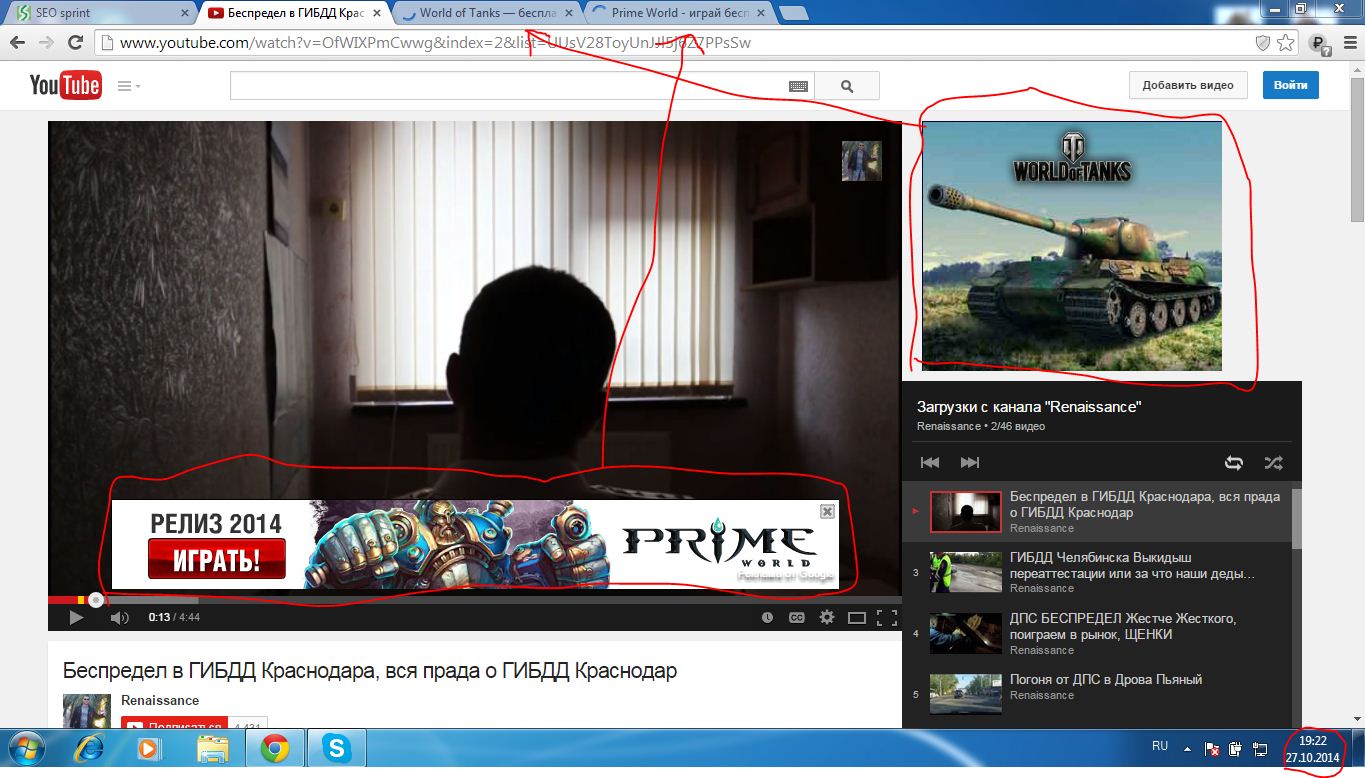Screen dimensions: 1365x778
Task: Click the Добавить видео button
Action: [x=1188, y=85]
